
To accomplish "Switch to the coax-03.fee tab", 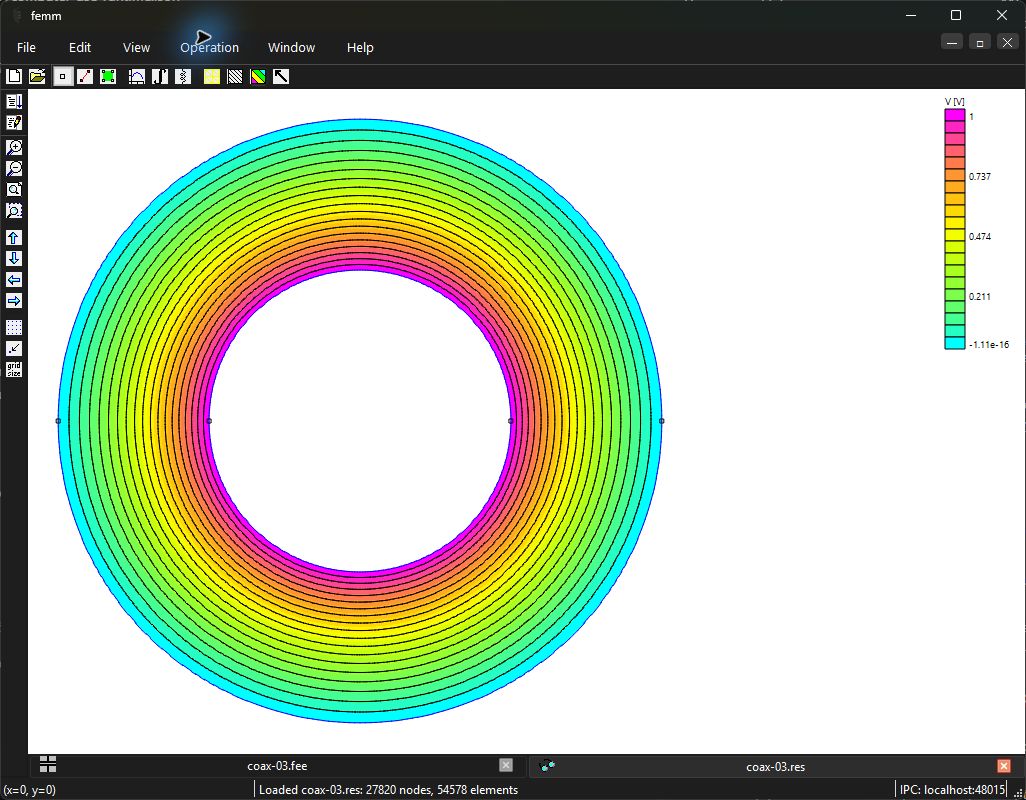I will [277, 766].
